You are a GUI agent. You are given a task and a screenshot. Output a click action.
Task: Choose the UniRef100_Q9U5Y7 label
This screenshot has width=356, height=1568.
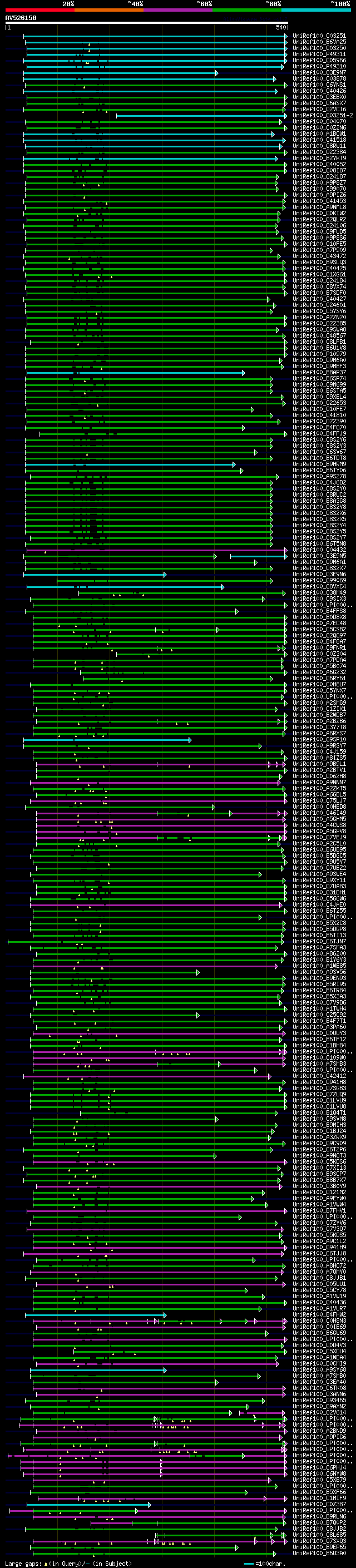point(319,862)
